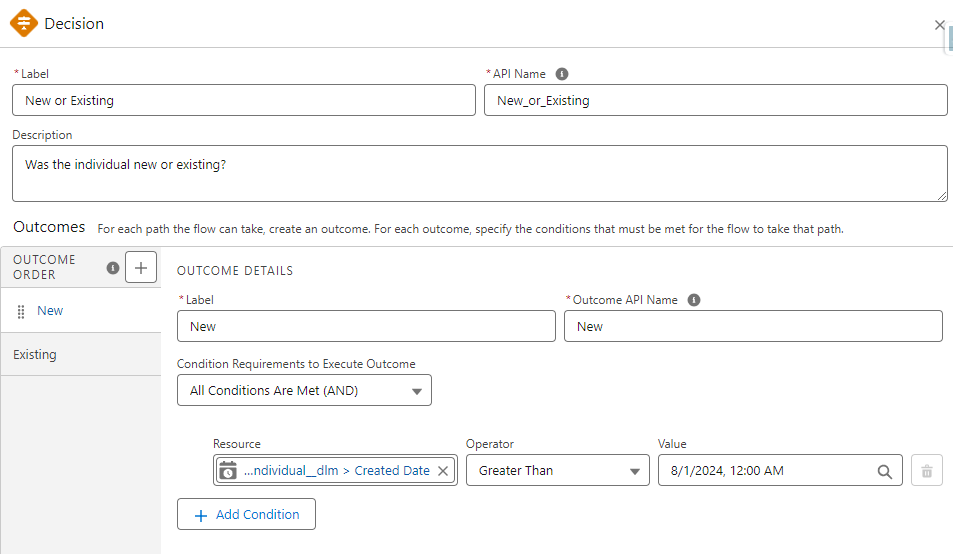Click the orange Decision element icon
Image resolution: width=953 pixels, height=554 pixels.
click(23, 23)
